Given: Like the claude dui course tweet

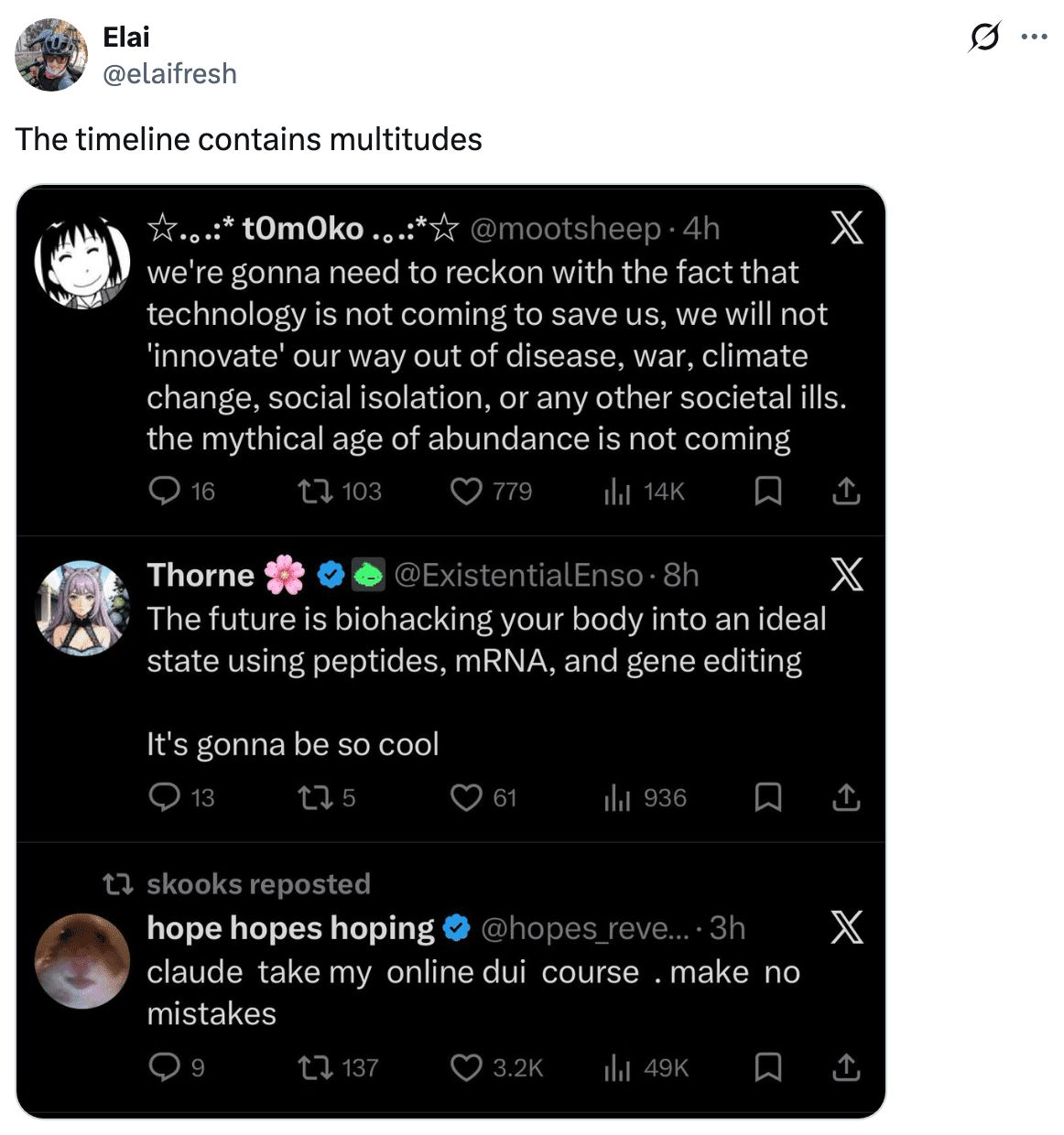Looking at the screenshot, I should coord(466,1067).
